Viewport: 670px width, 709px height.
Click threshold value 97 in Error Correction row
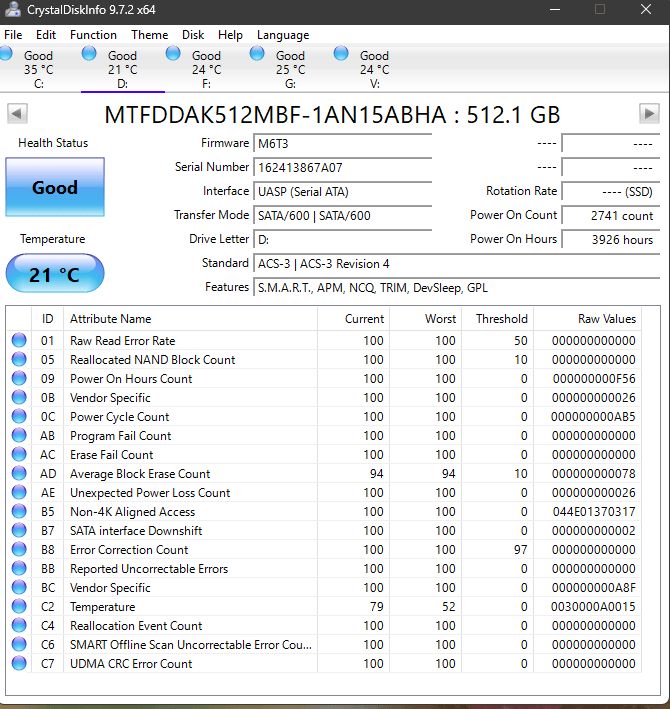(x=520, y=550)
